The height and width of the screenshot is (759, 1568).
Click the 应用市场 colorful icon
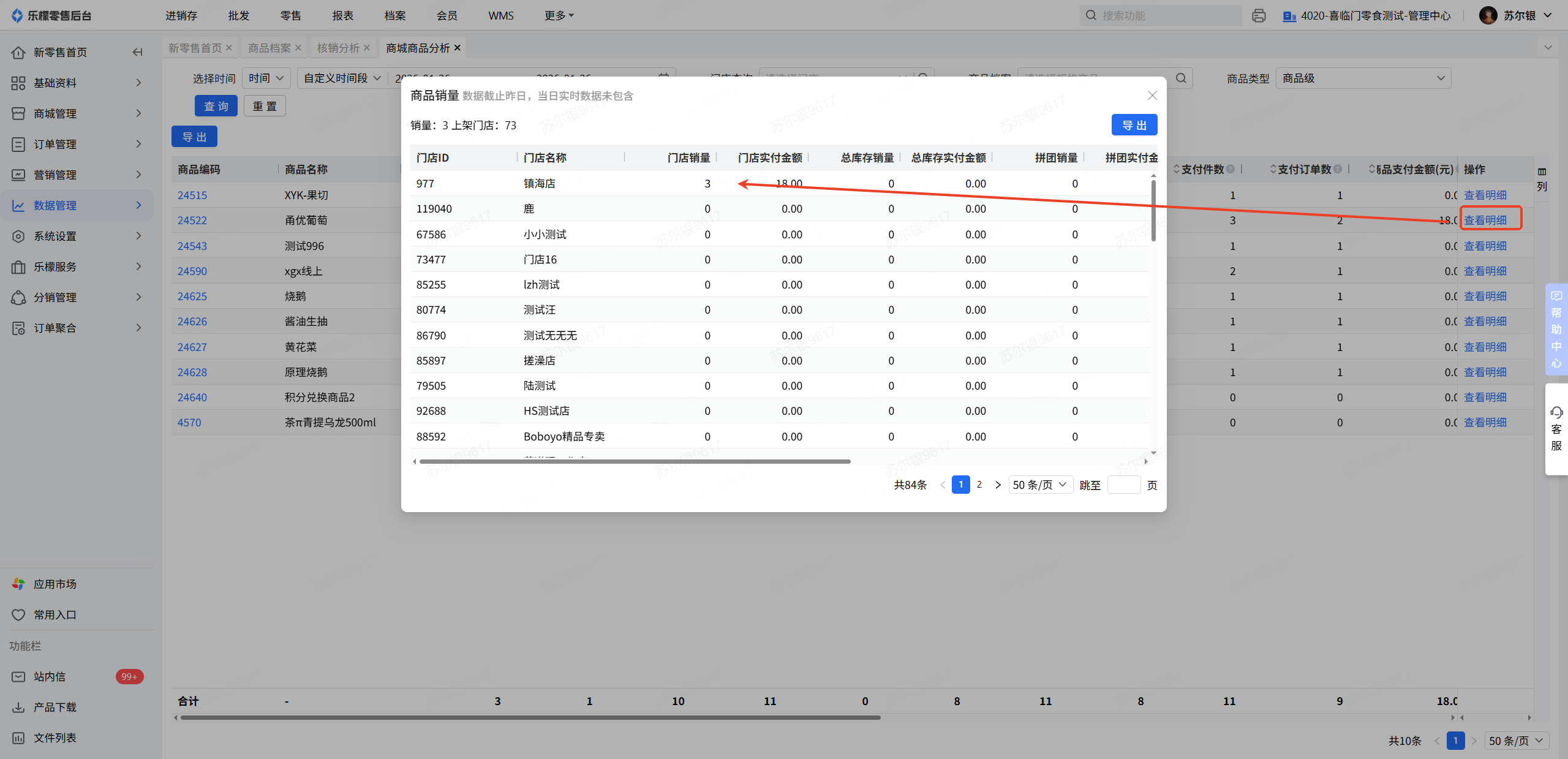tap(18, 584)
